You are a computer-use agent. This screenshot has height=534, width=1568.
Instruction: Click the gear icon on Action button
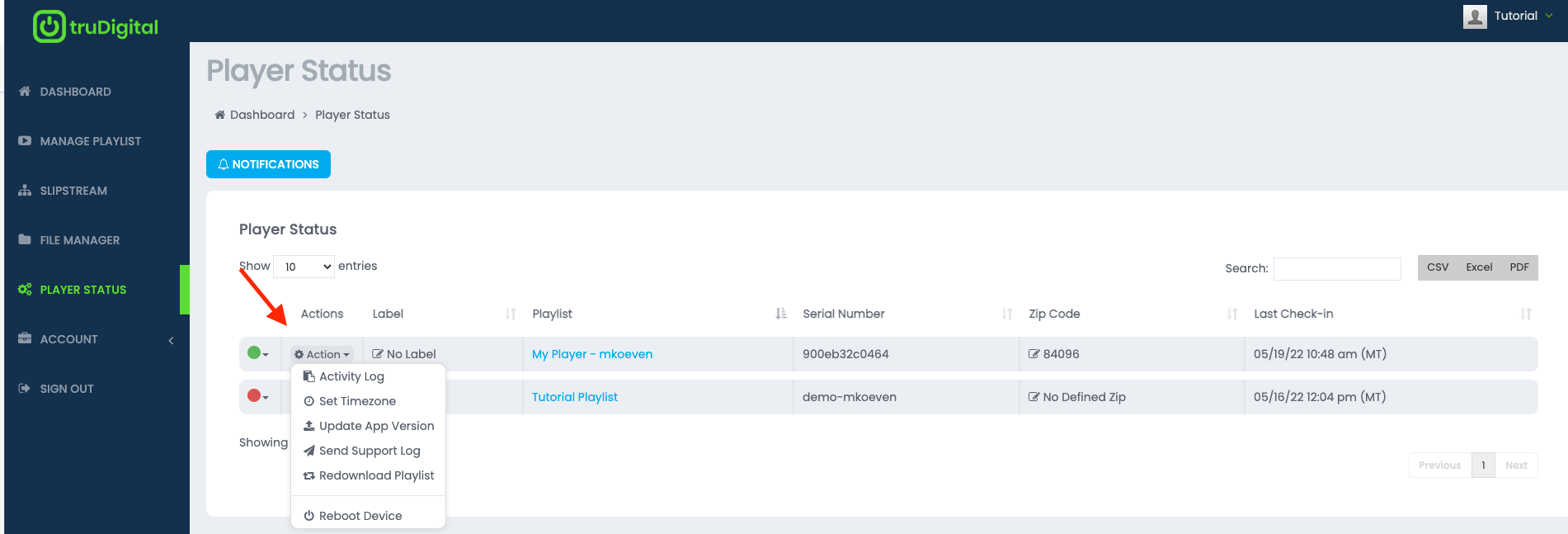(299, 355)
